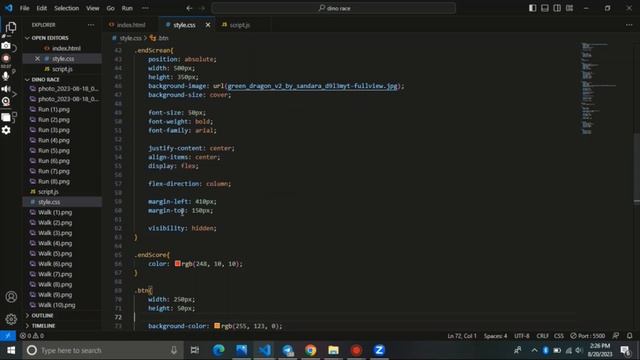Open Zoom from the taskbar
This screenshot has width=640, height=360.
(379, 350)
